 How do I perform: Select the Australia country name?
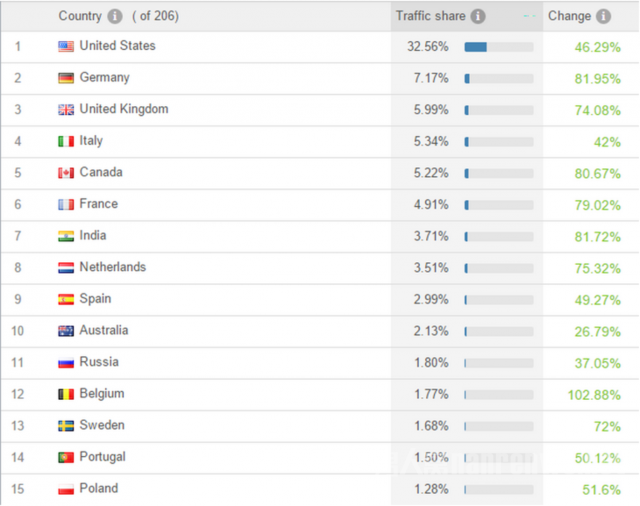(x=104, y=330)
